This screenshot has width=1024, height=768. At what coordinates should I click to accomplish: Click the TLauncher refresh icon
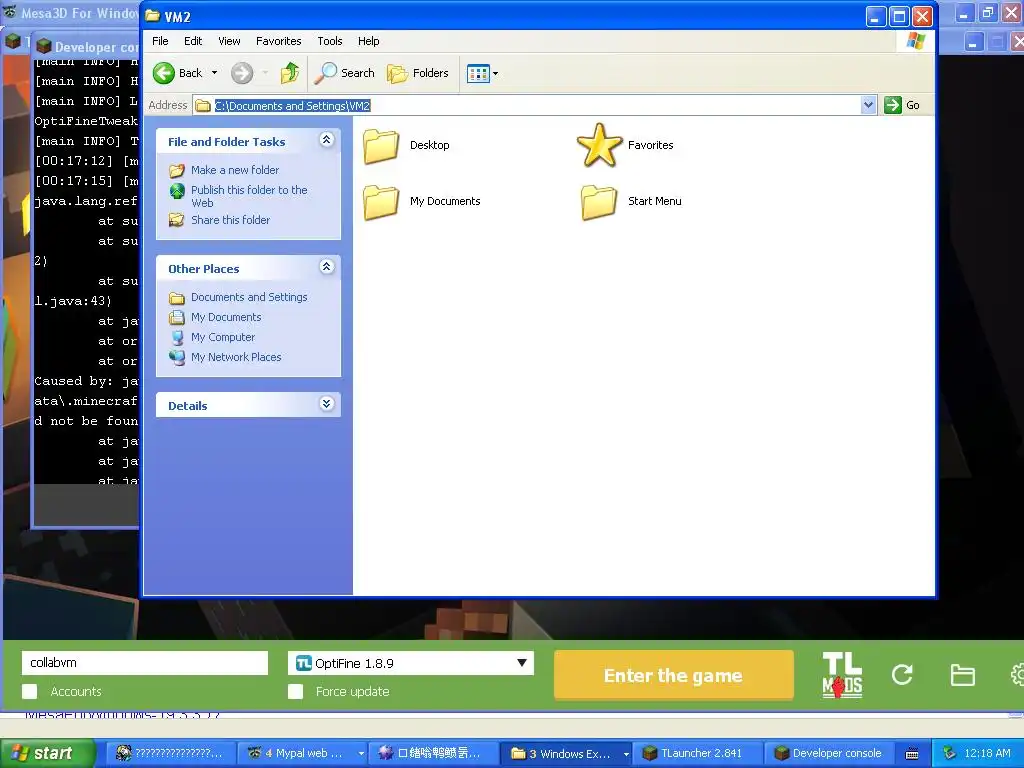pos(902,675)
